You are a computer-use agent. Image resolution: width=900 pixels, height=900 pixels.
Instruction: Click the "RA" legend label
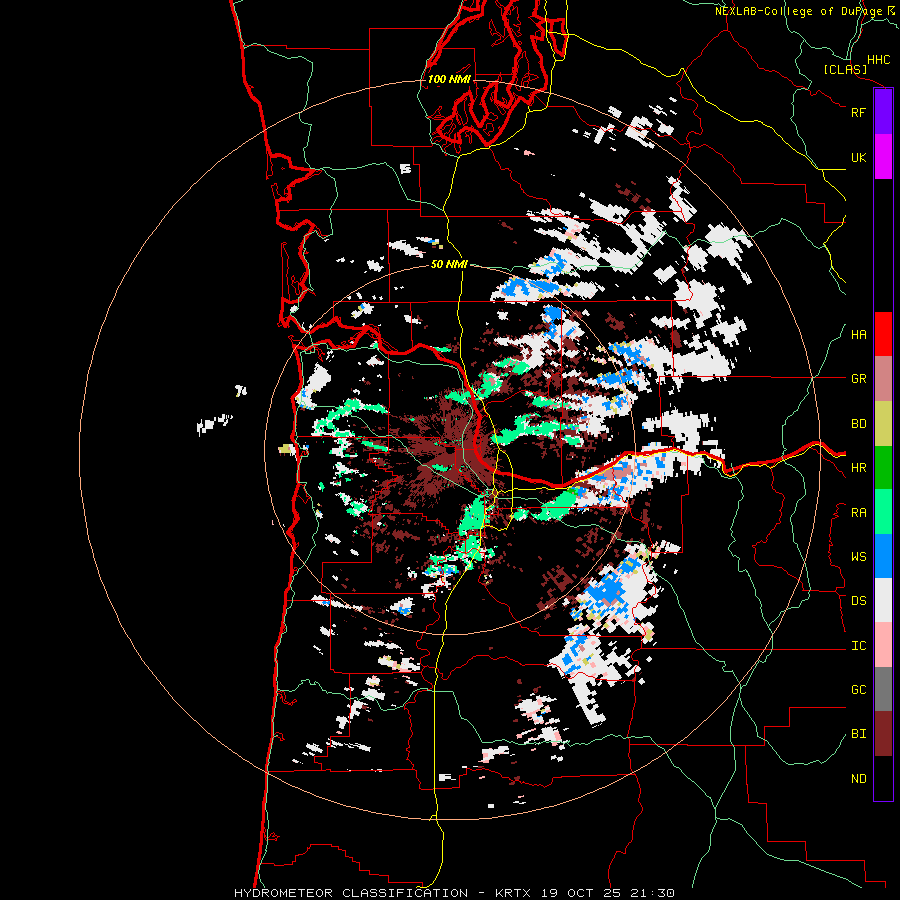click(858, 512)
